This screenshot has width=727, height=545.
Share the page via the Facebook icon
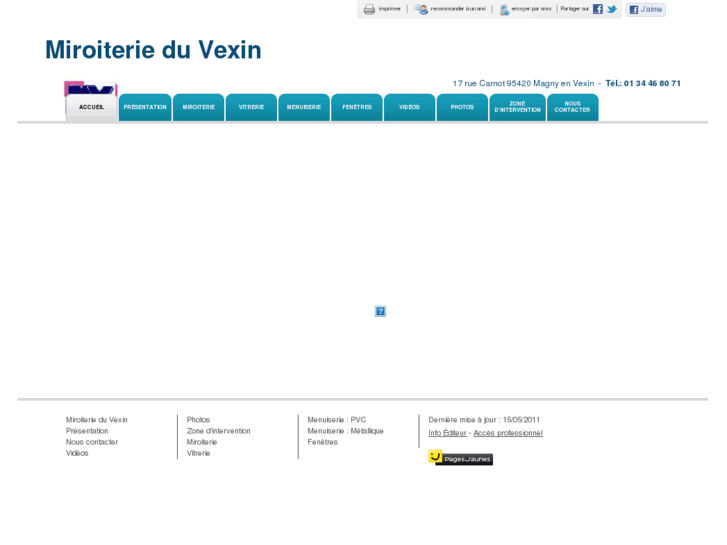click(x=598, y=9)
